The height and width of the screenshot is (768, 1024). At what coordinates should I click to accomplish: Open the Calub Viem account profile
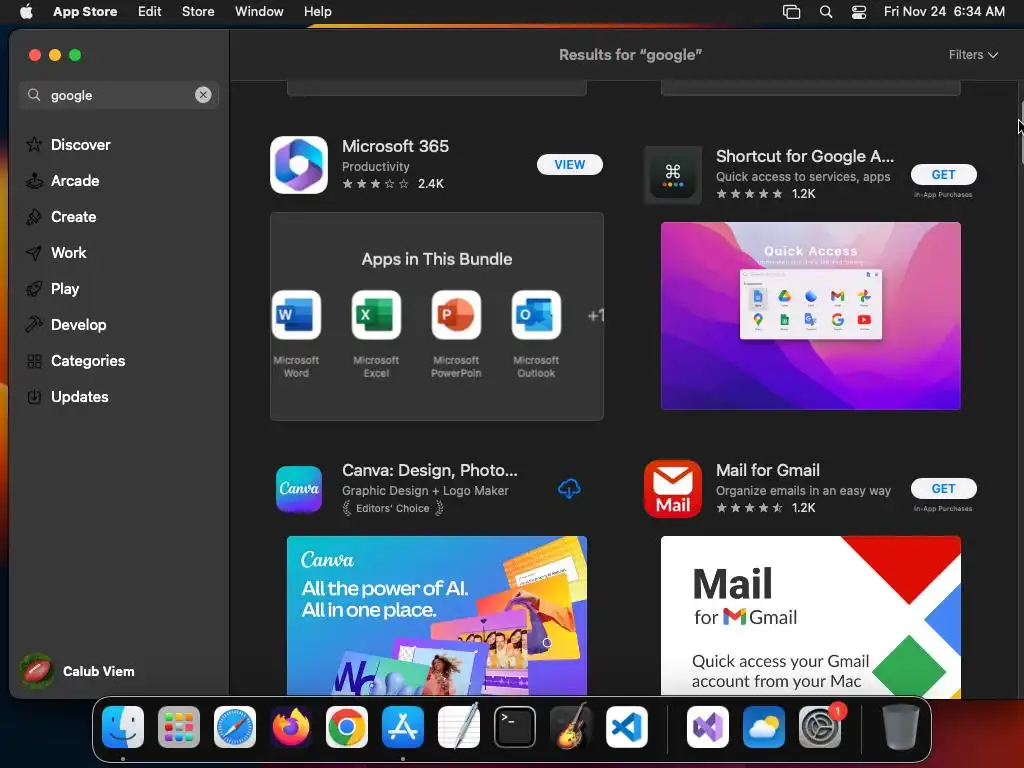(x=77, y=671)
